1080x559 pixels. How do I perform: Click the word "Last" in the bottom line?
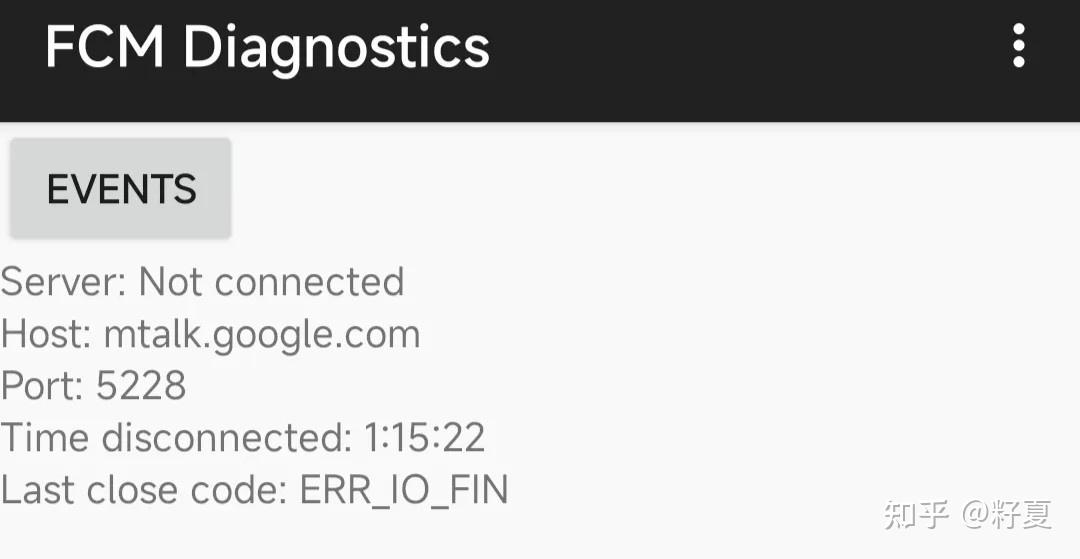coord(38,491)
